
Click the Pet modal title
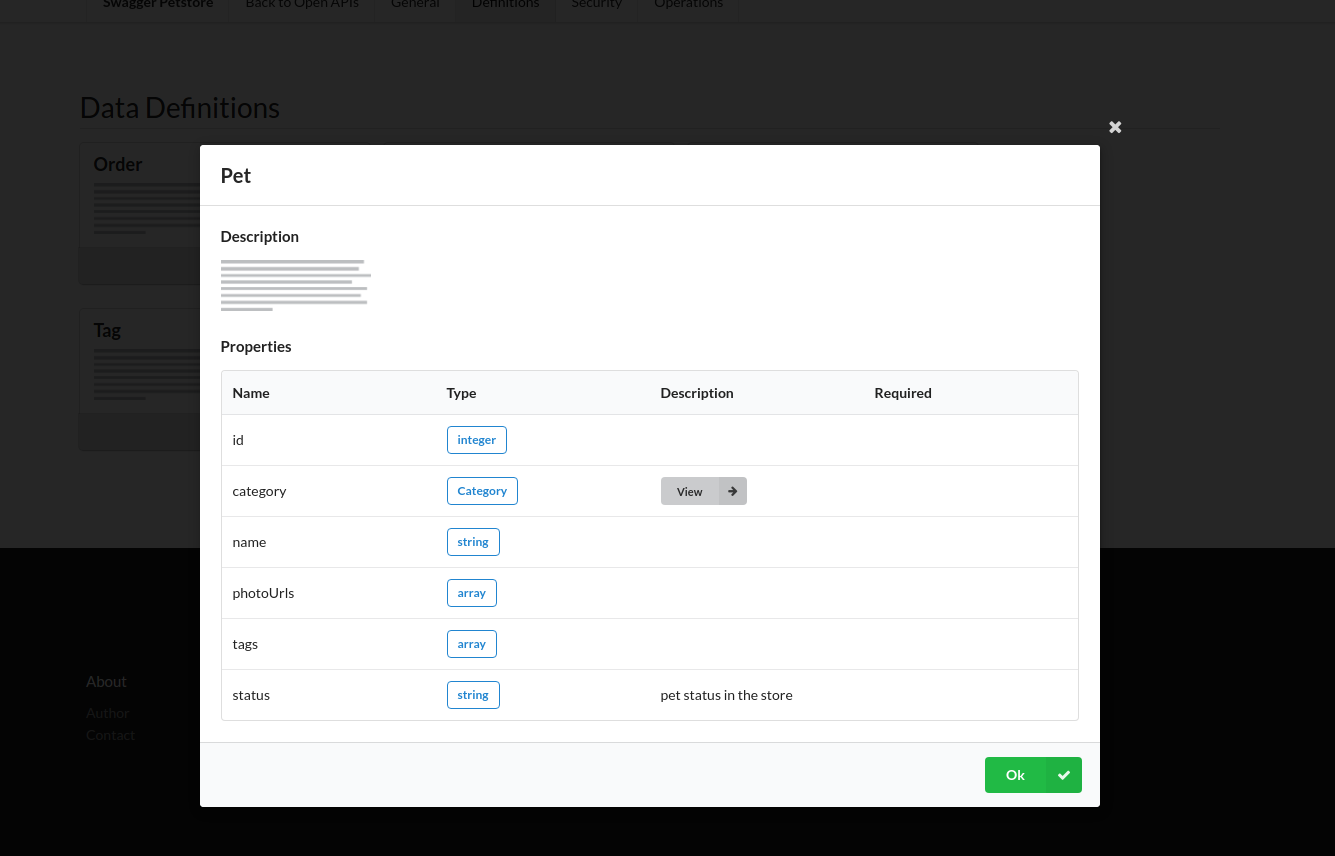pyautogui.click(x=236, y=176)
